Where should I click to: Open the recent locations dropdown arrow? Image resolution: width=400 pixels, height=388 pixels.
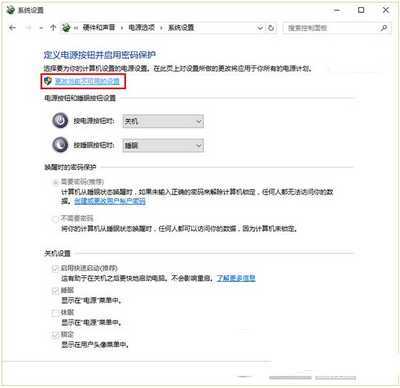(x=41, y=28)
